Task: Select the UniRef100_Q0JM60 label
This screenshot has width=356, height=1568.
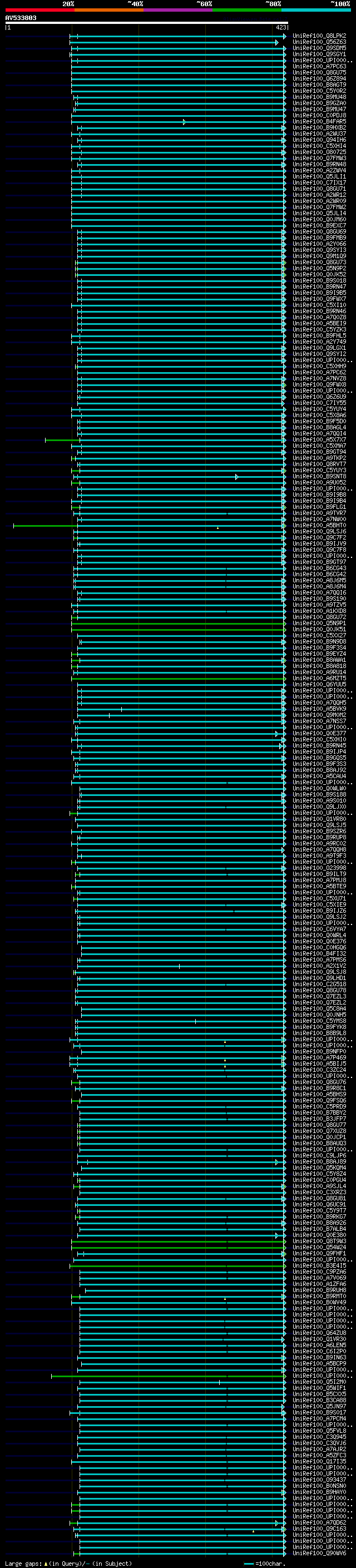Action: click(x=319, y=220)
